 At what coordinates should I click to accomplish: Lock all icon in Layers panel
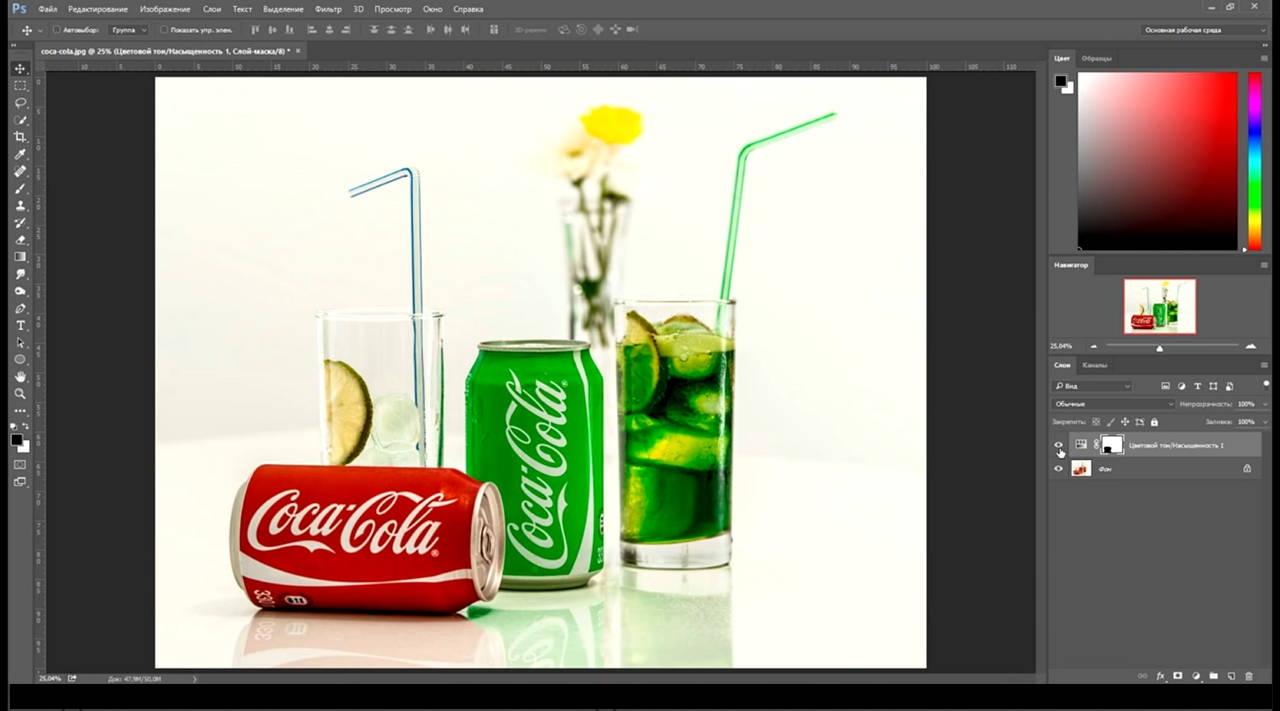[1155, 422]
